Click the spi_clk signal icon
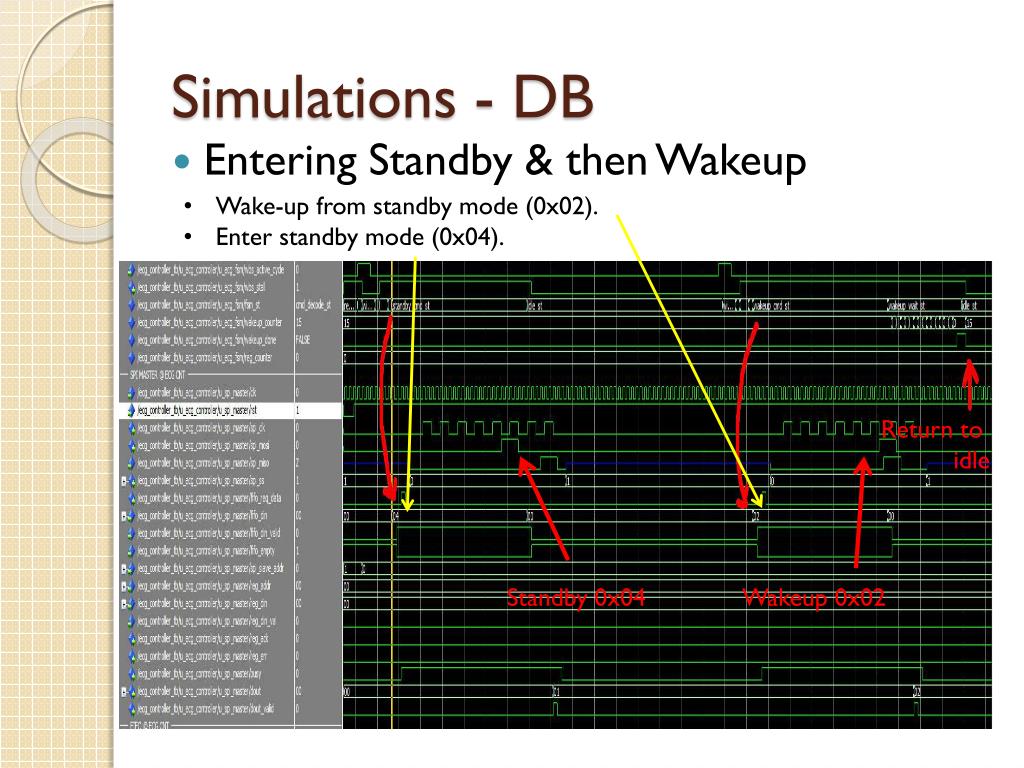Viewport: 1024px width, 768px height. pos(132,428)
